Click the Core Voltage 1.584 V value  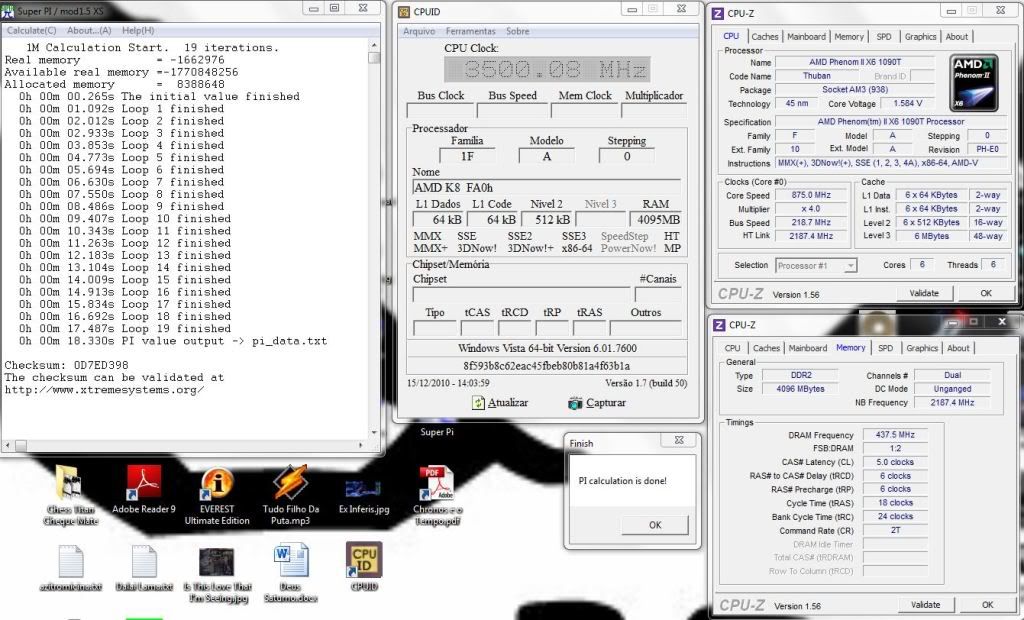click(908, 103)
